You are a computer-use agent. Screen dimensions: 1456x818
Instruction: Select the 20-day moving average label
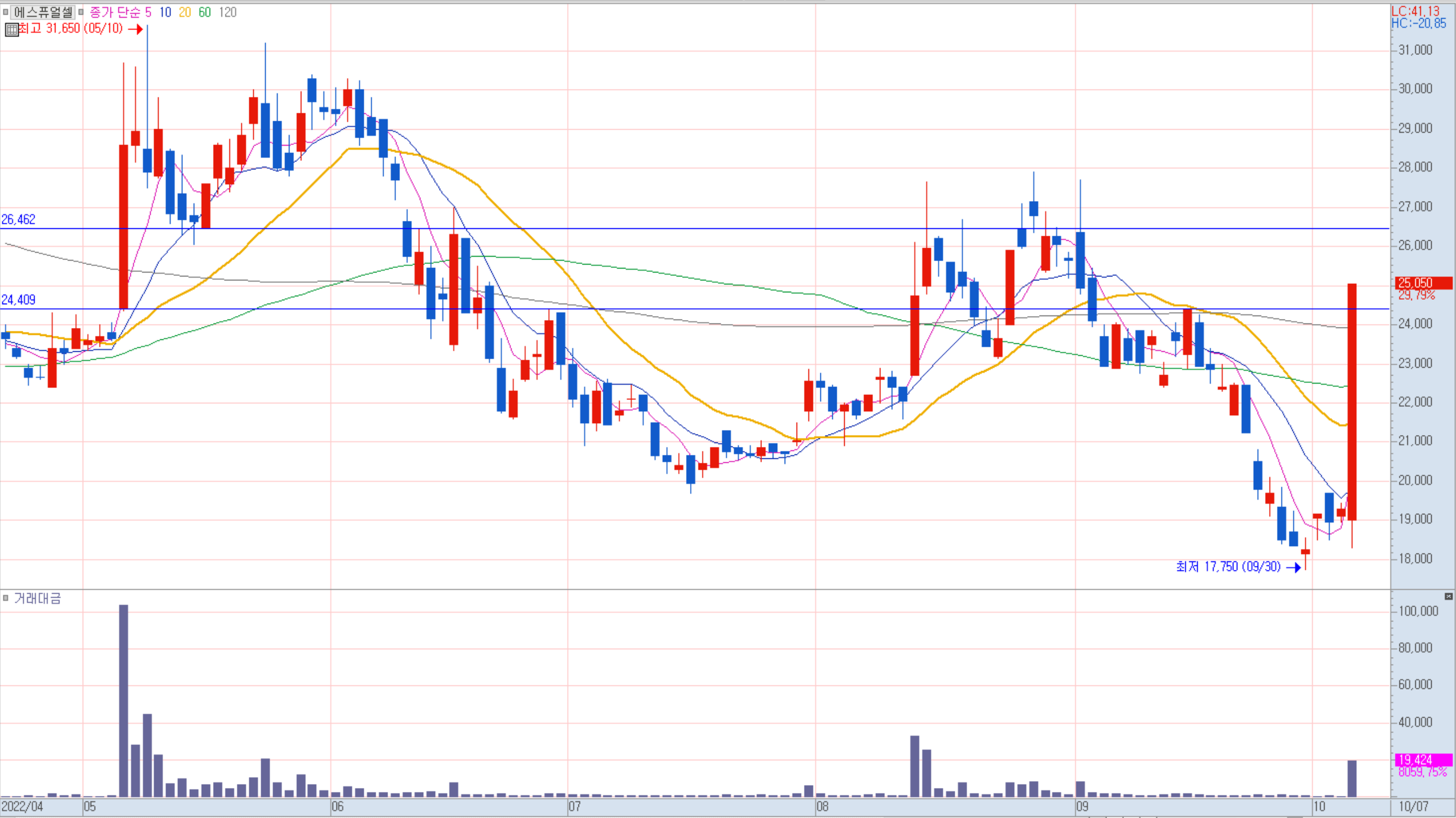185,12
